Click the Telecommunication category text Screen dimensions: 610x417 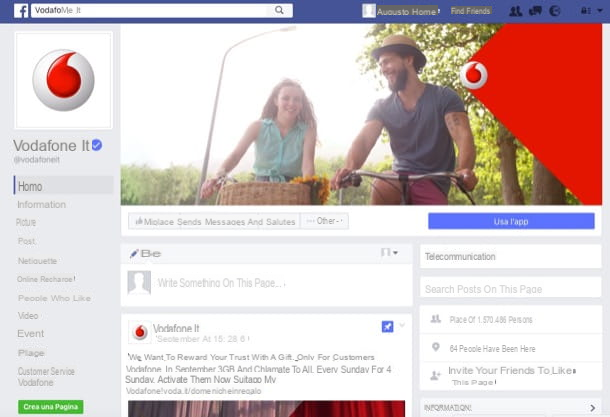click(460, 257)
